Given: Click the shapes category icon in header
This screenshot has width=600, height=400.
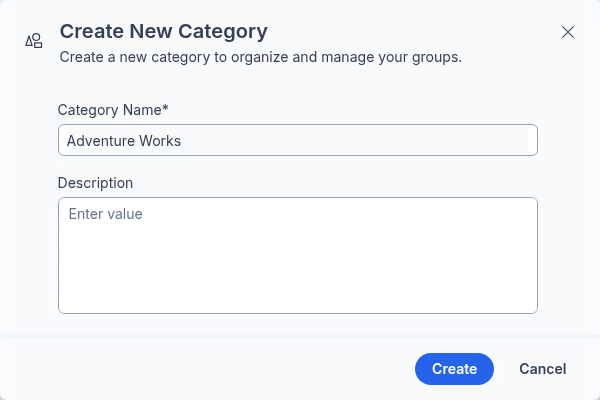Looking at the screenshot, I should [34, 41].
